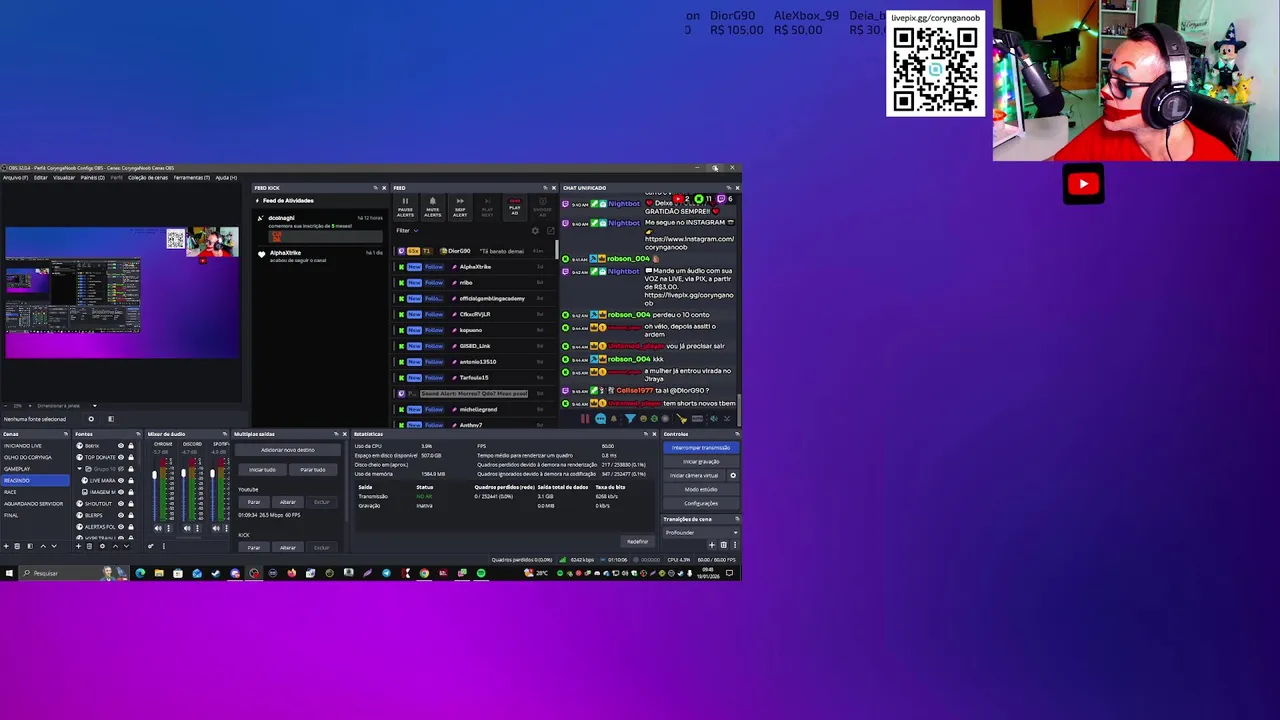Move the source down in Fontes

[126, 546]
